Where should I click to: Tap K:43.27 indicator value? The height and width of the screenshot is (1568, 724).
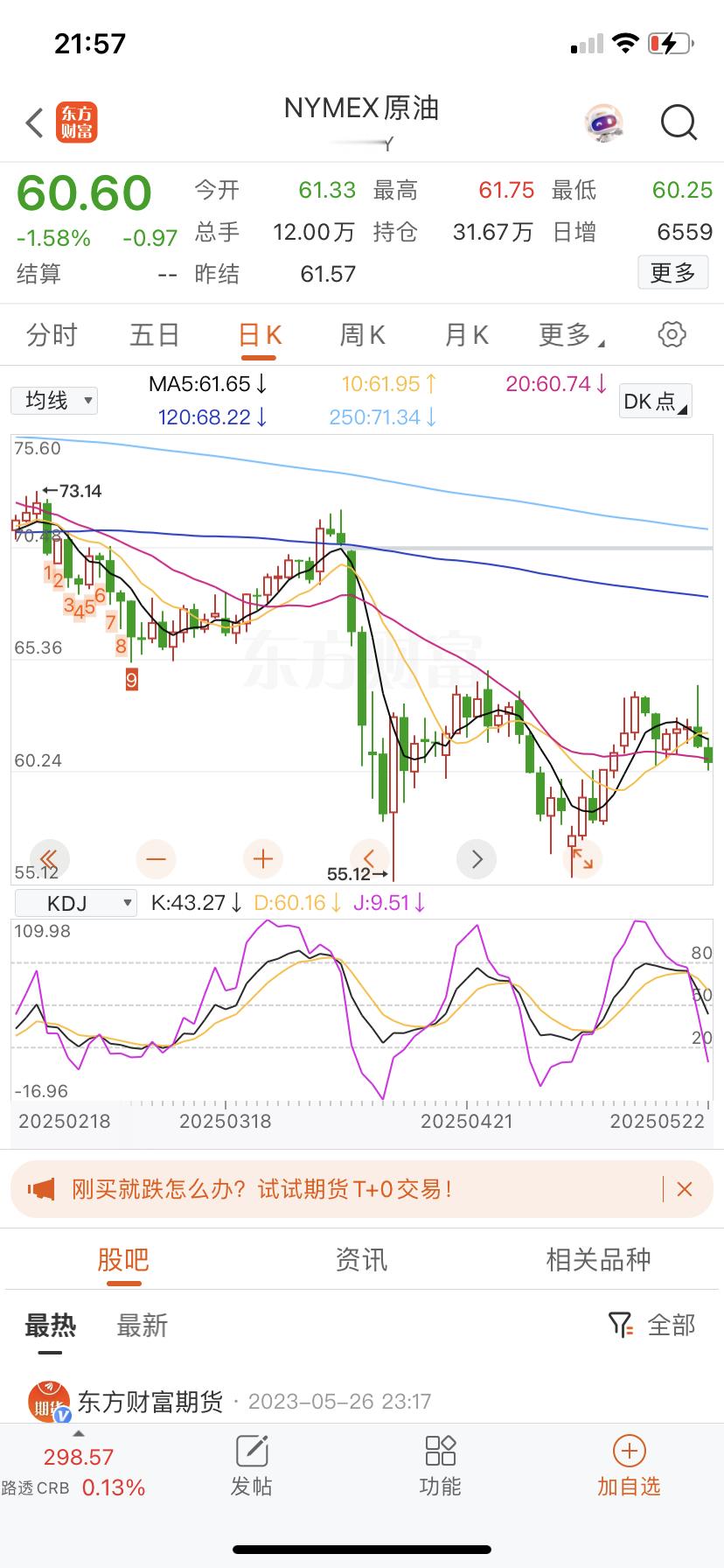pyautogui.click(x=197, y=902)
